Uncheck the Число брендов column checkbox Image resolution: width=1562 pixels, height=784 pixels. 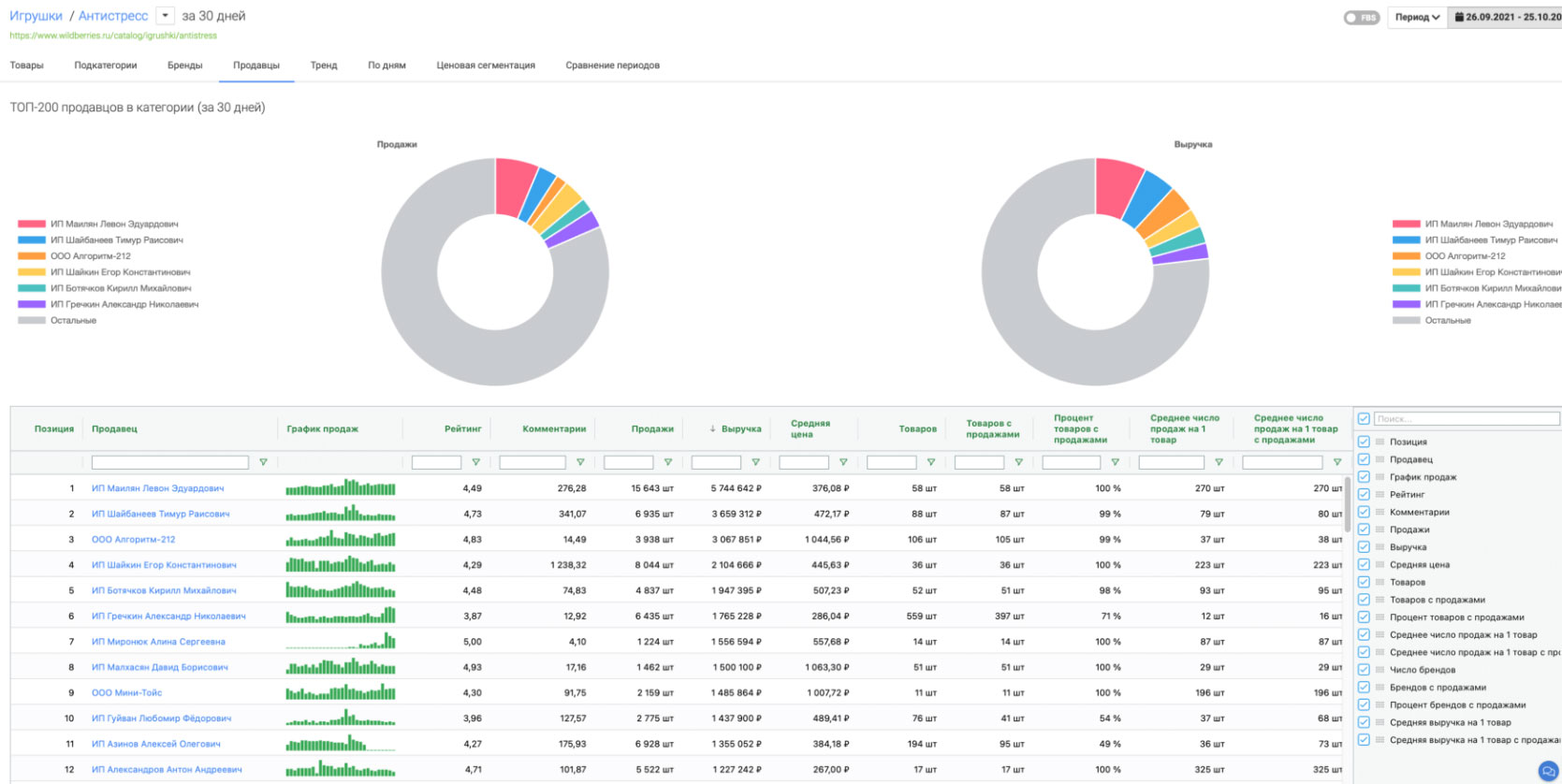1364,670
